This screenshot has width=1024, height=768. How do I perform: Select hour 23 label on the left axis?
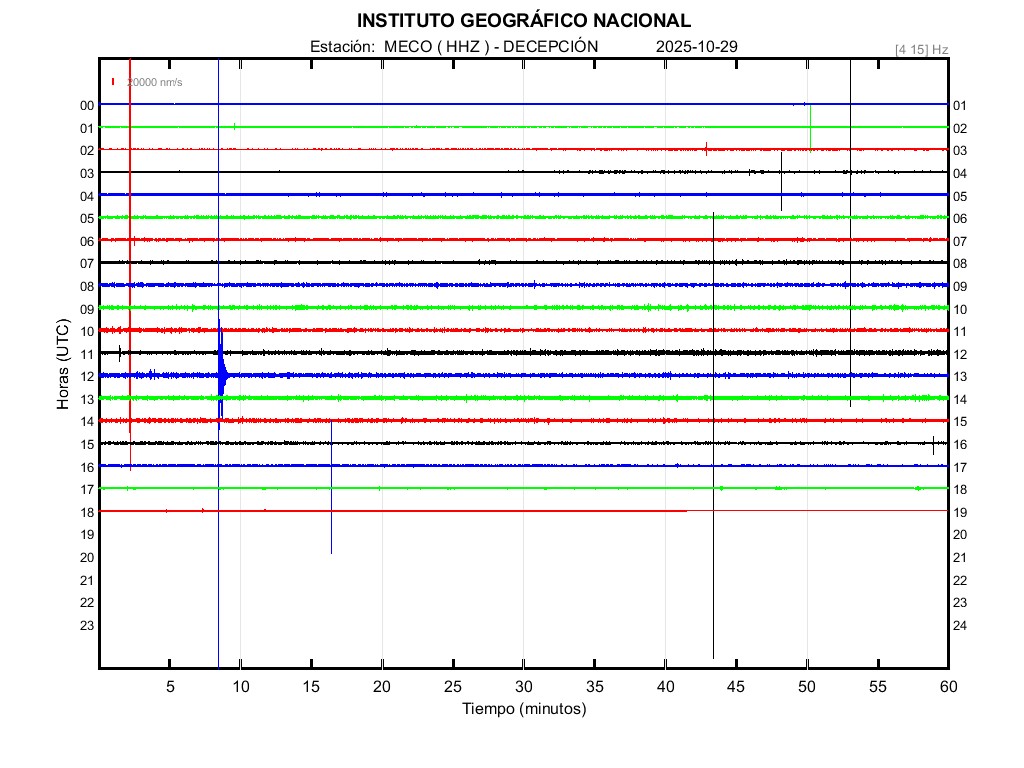(87, 625)
